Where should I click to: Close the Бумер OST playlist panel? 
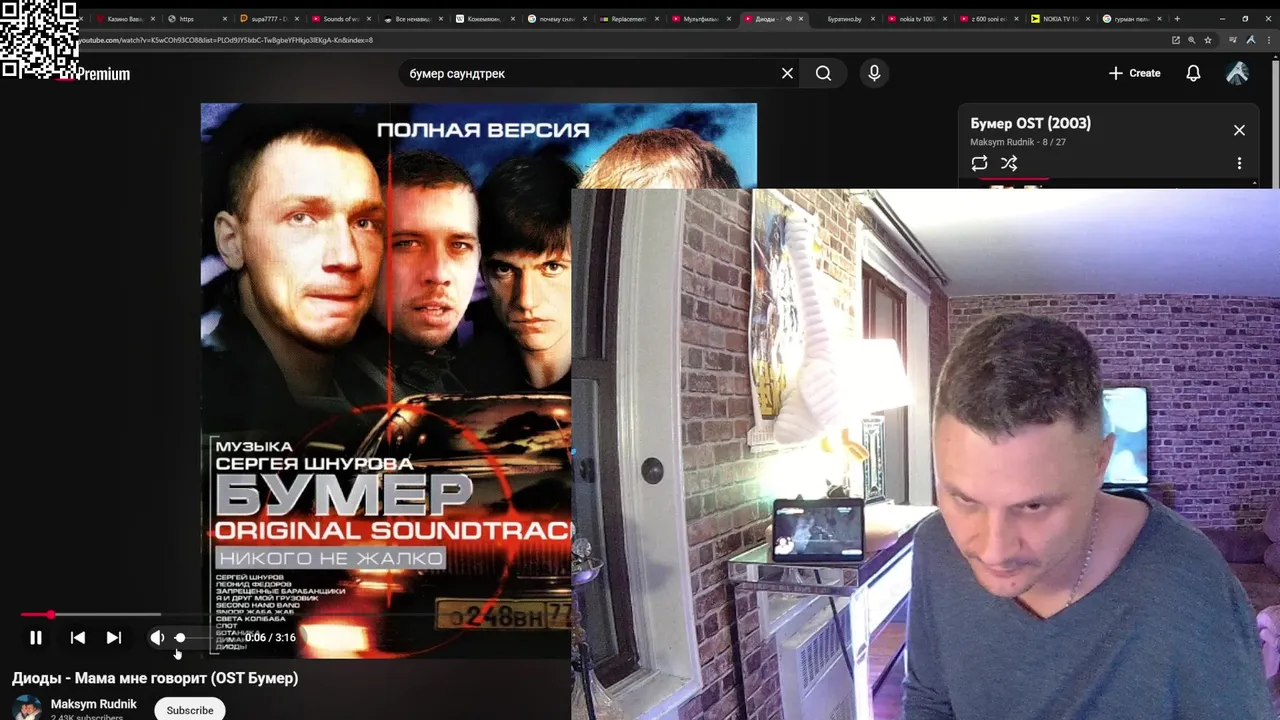pos(1239,130)
